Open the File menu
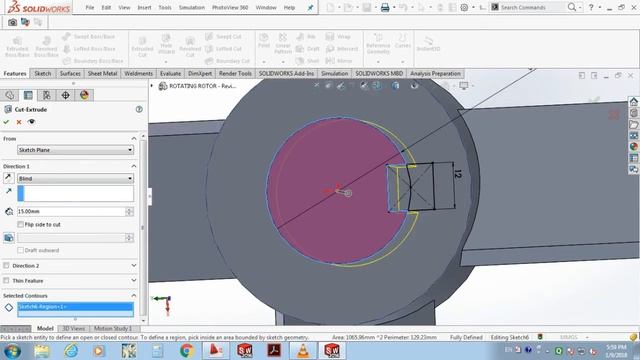Screen dimensions: 640x360 [x=90, y=7]
